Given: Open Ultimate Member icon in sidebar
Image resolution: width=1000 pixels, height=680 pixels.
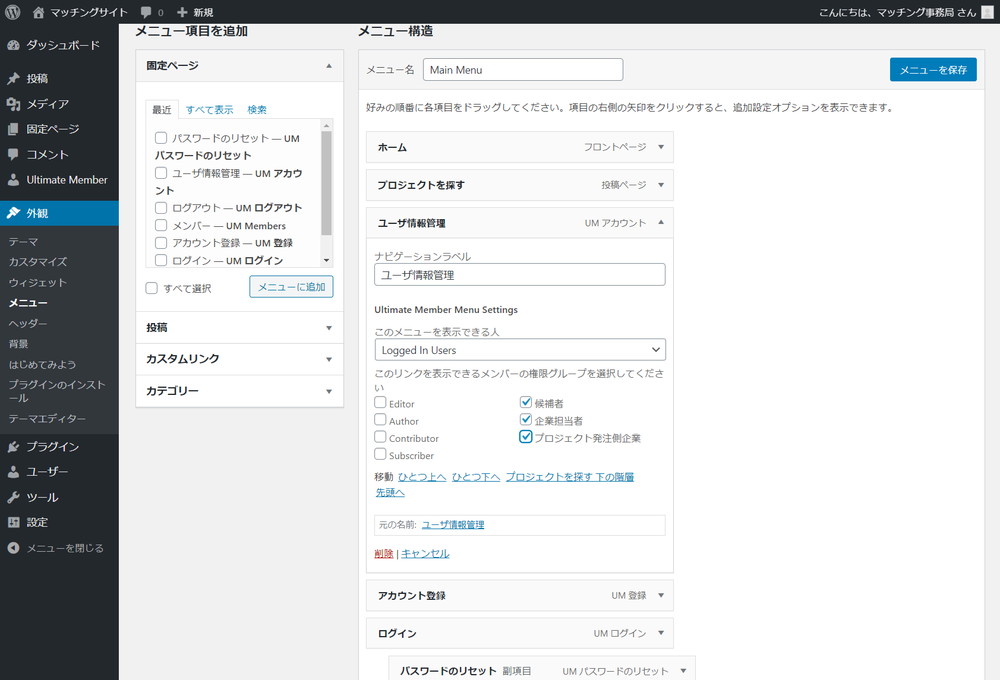Looking at the screenshot, I should coord(13,180).
